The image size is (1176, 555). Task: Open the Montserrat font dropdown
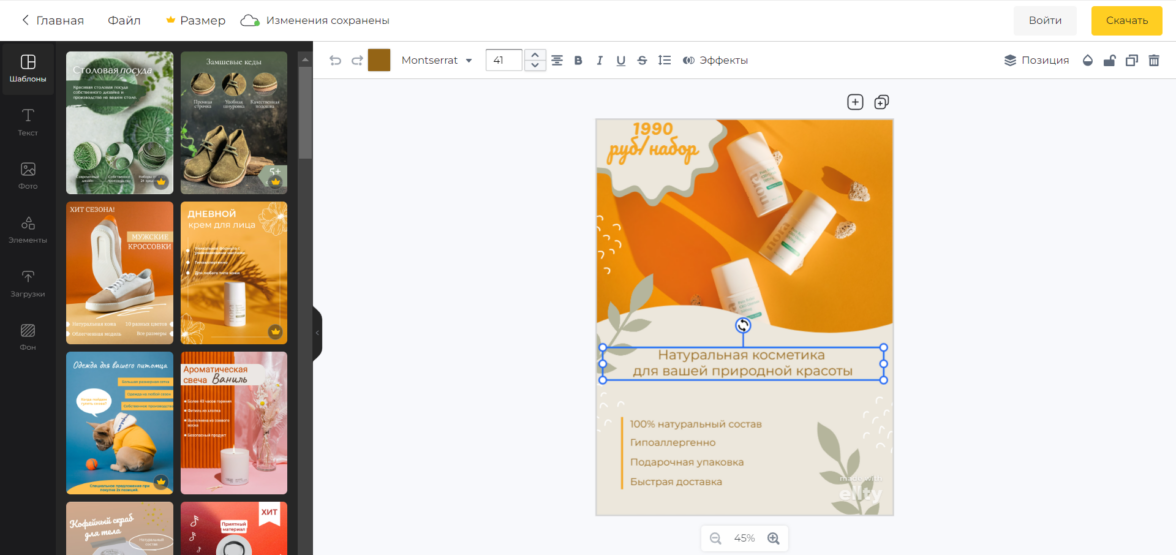click(437, 61)
